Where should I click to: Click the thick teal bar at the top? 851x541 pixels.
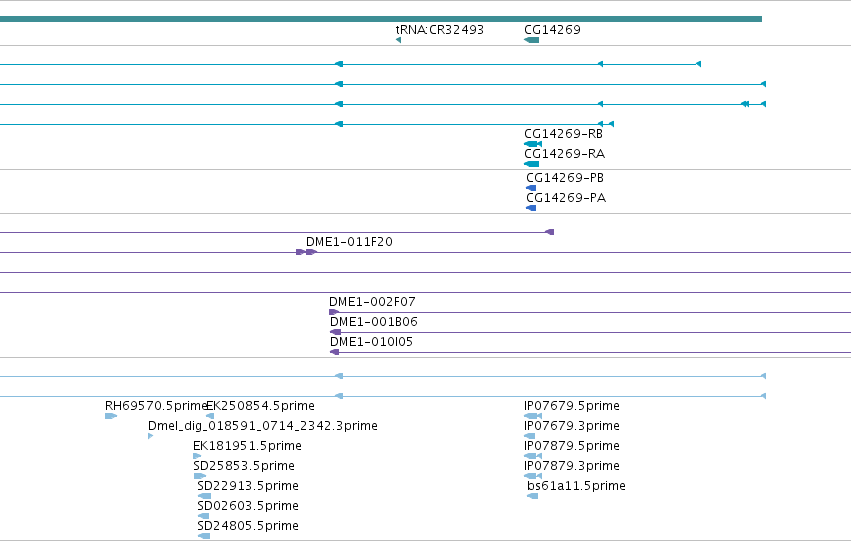pos(381,19)
